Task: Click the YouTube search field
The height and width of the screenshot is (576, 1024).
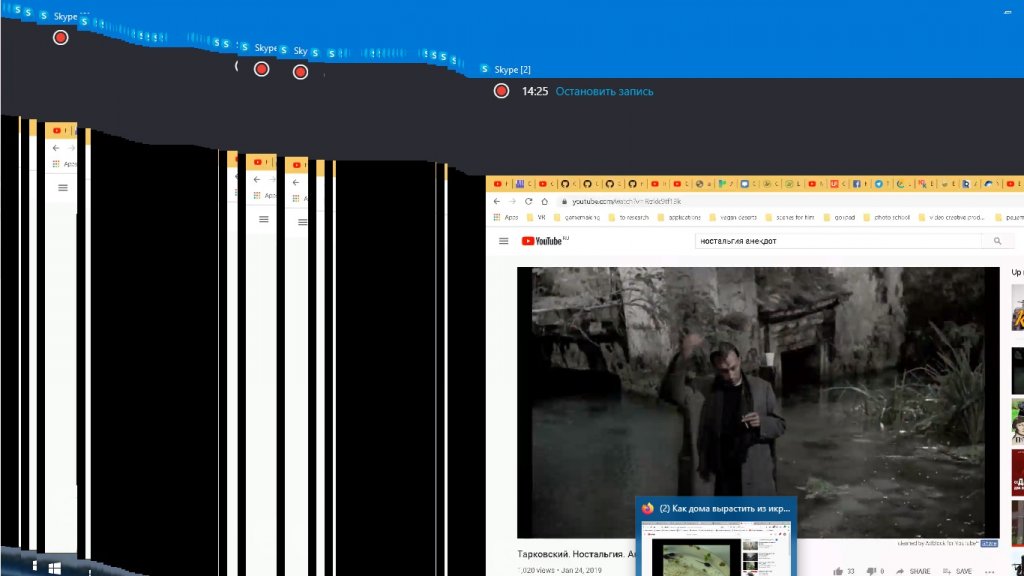Action: click(839, 241)
